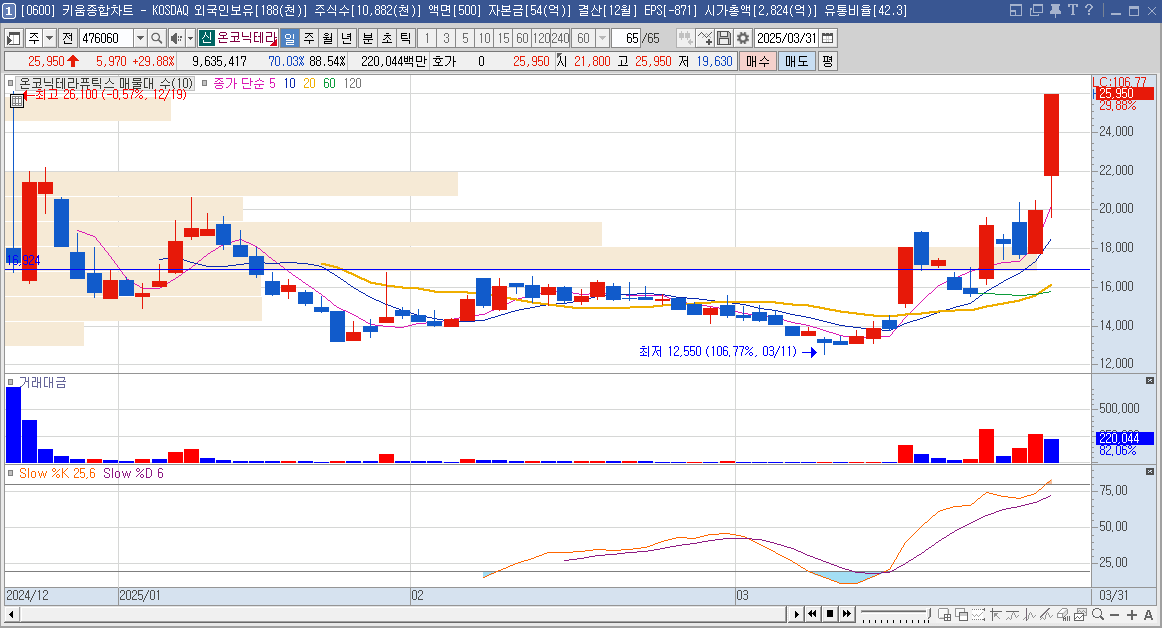Open the calendar date picker icon
Screen dimensions: 1162x628
click(x=829, y=38)
